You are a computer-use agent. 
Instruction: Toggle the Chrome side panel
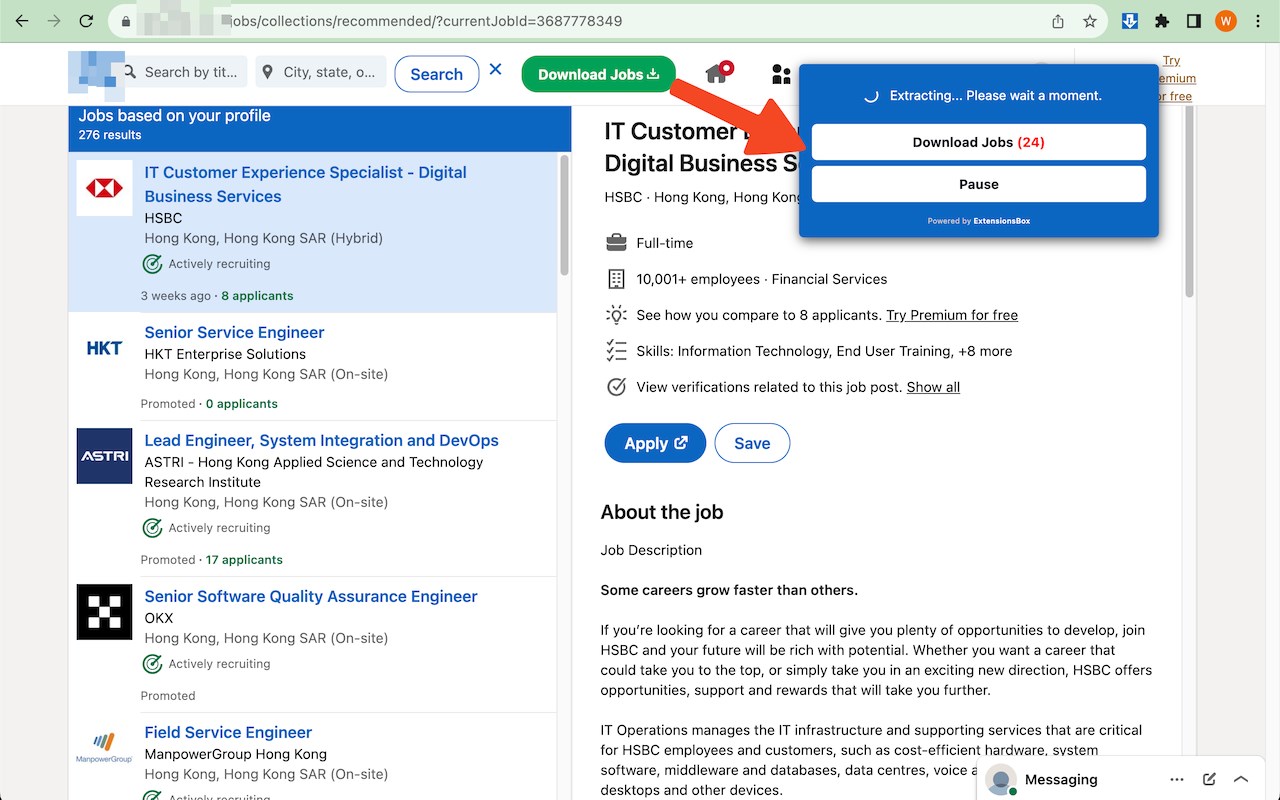tap(1194, 21)
